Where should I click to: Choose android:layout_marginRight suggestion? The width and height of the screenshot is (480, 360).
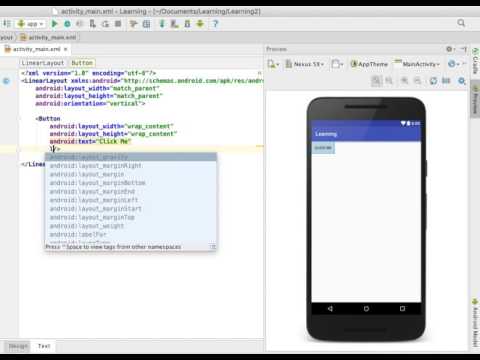pyautogui.click(x=131, y=166)
